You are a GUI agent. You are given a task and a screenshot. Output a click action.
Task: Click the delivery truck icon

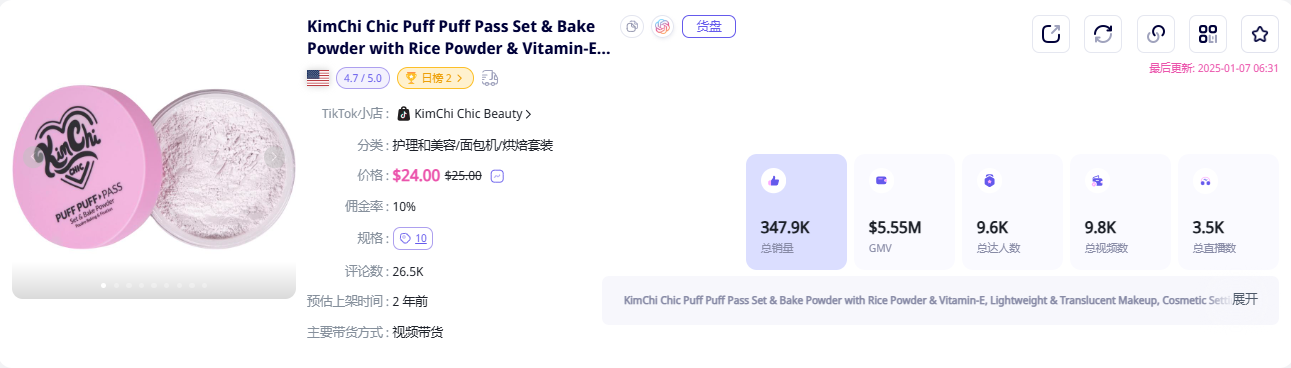click(490, 77)
